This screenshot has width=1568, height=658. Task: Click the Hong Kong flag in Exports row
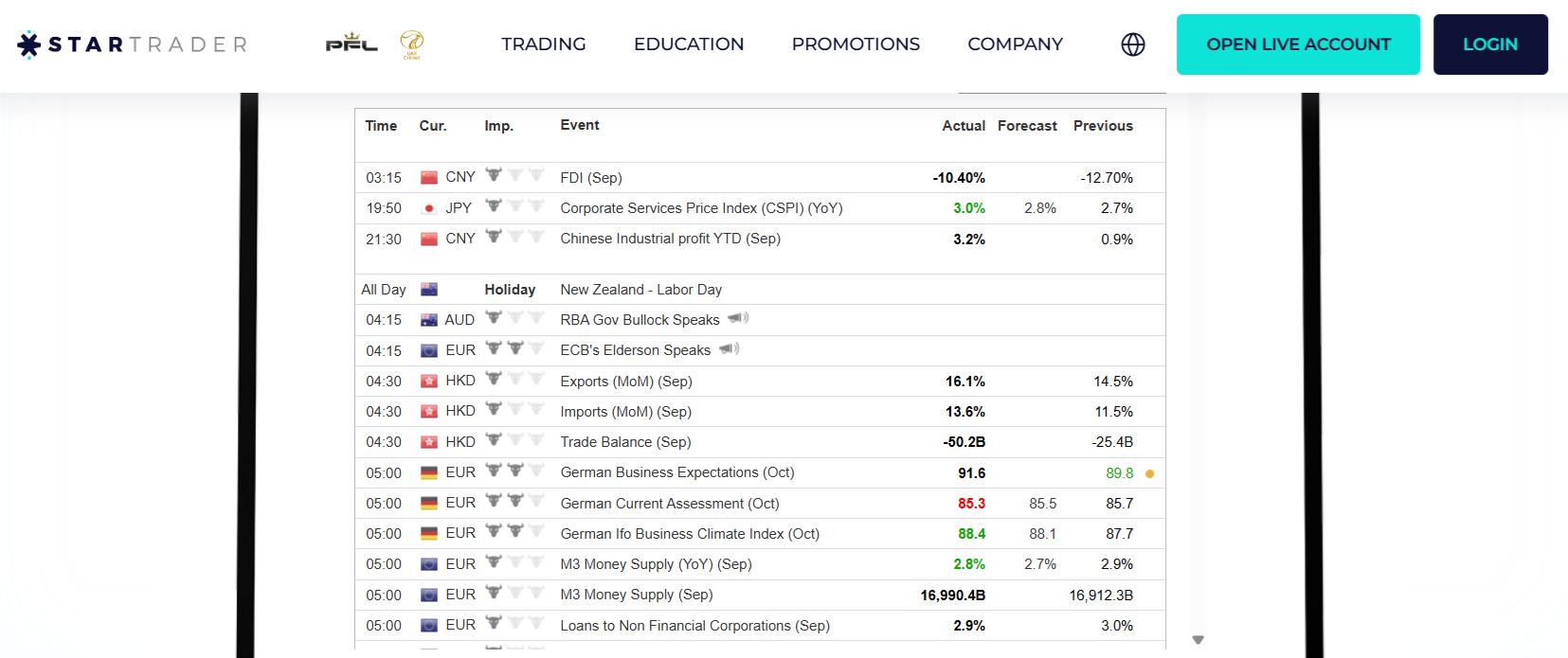pyautogui.click(x=429, y=382)
